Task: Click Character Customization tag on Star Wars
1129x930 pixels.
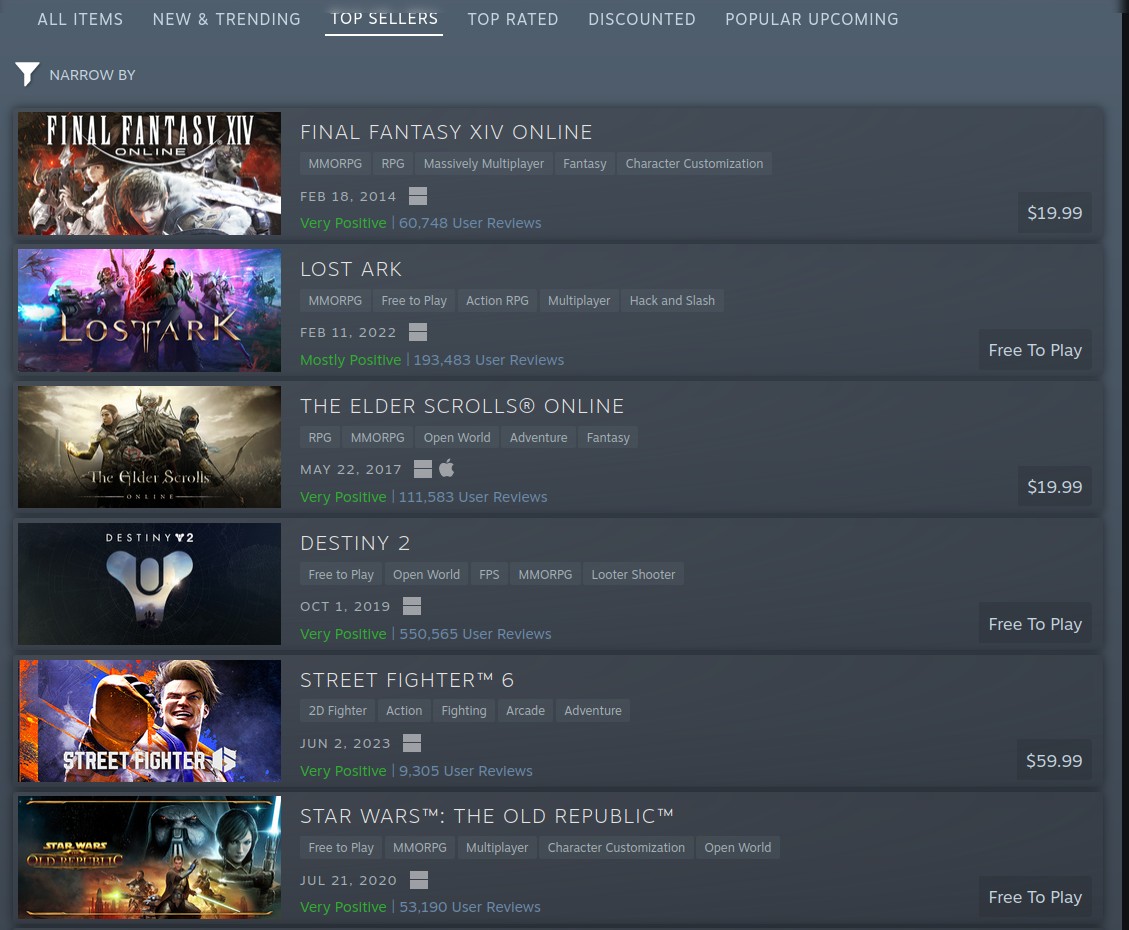Action: coord(616,847)
